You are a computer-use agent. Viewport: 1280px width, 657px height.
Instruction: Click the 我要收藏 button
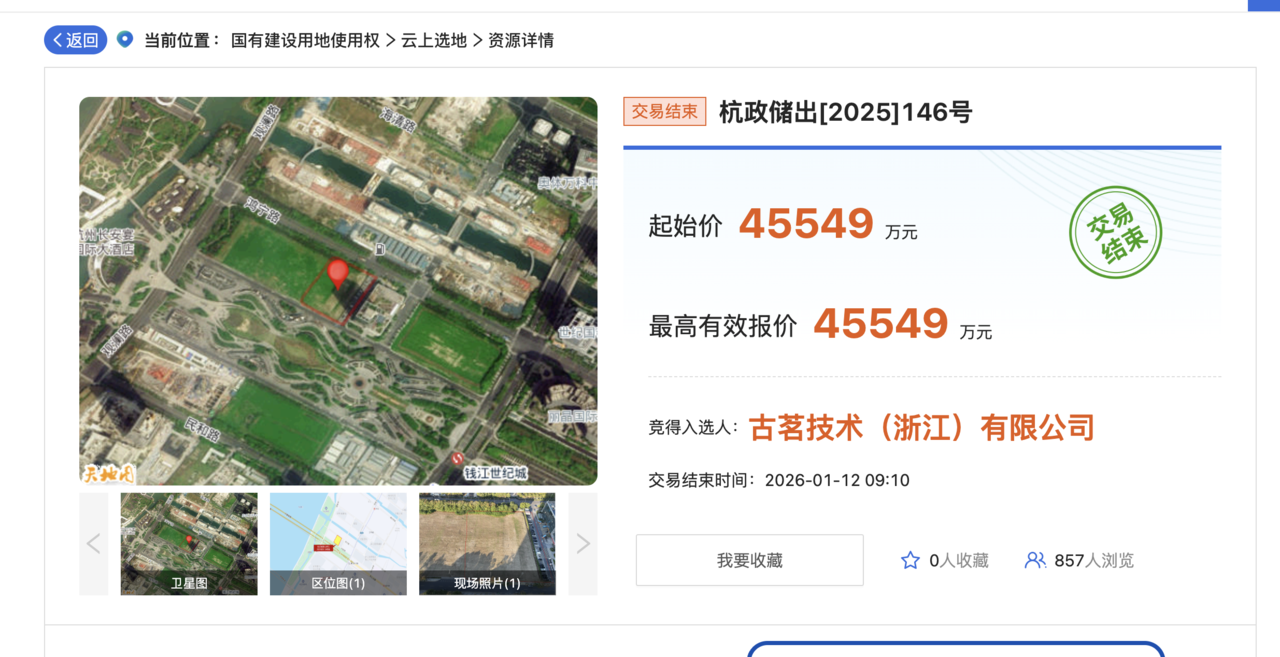tap(749, 561)
